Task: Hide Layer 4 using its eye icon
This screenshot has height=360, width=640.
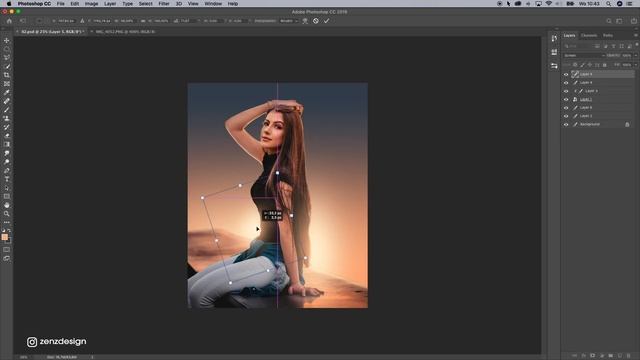Action: point(566,83)
